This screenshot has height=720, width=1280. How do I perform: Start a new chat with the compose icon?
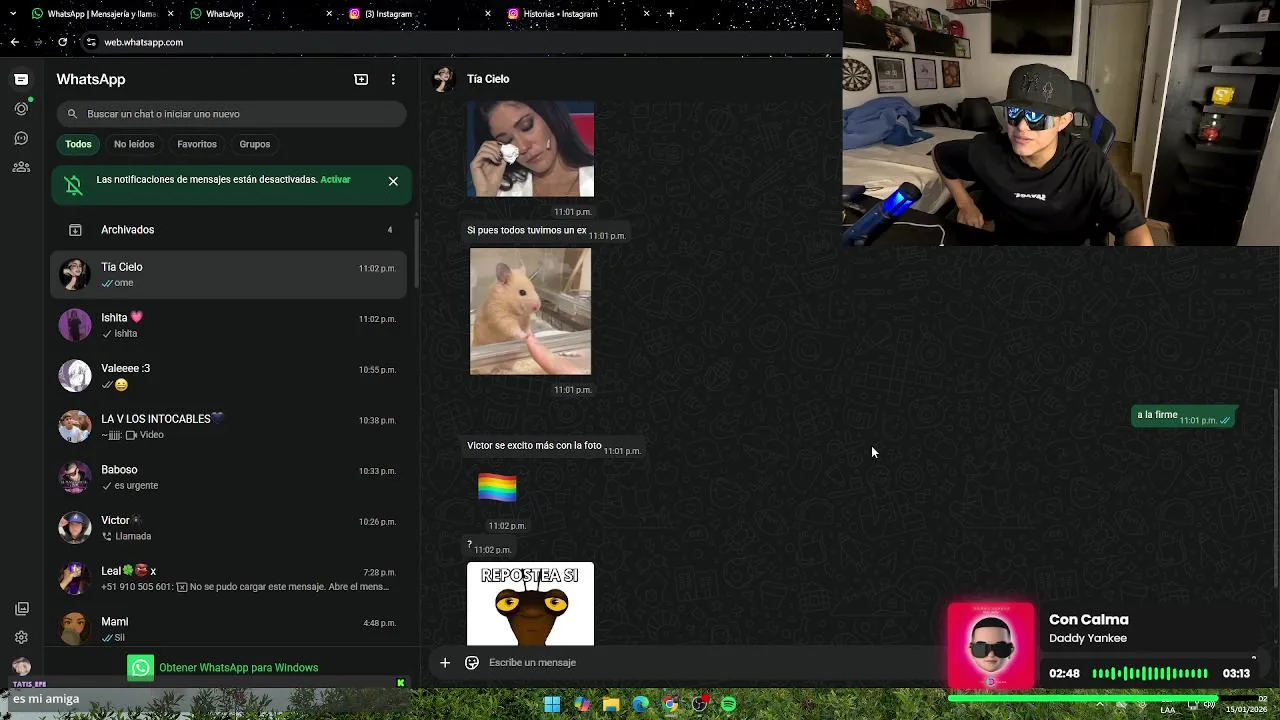361,79
